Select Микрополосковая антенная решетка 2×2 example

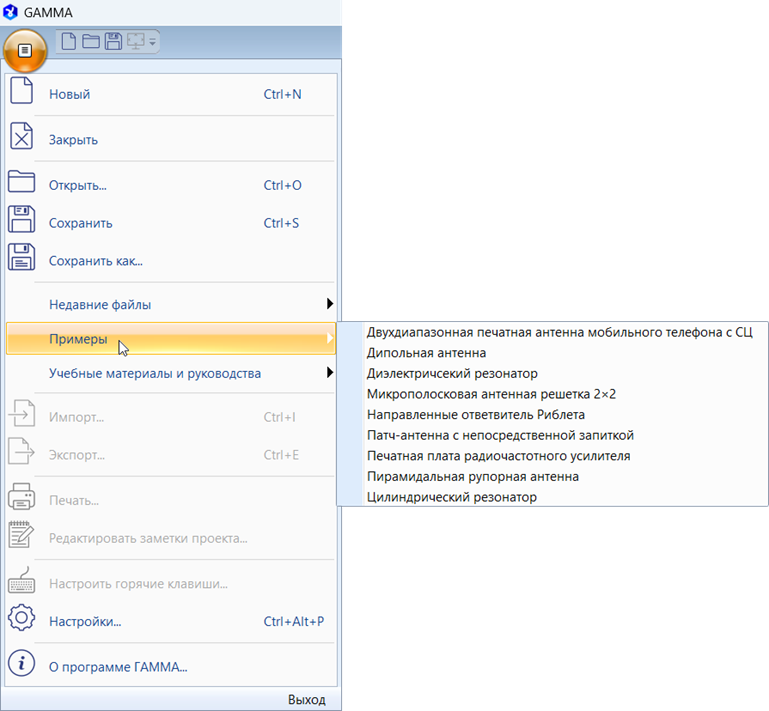coord(491,394)
